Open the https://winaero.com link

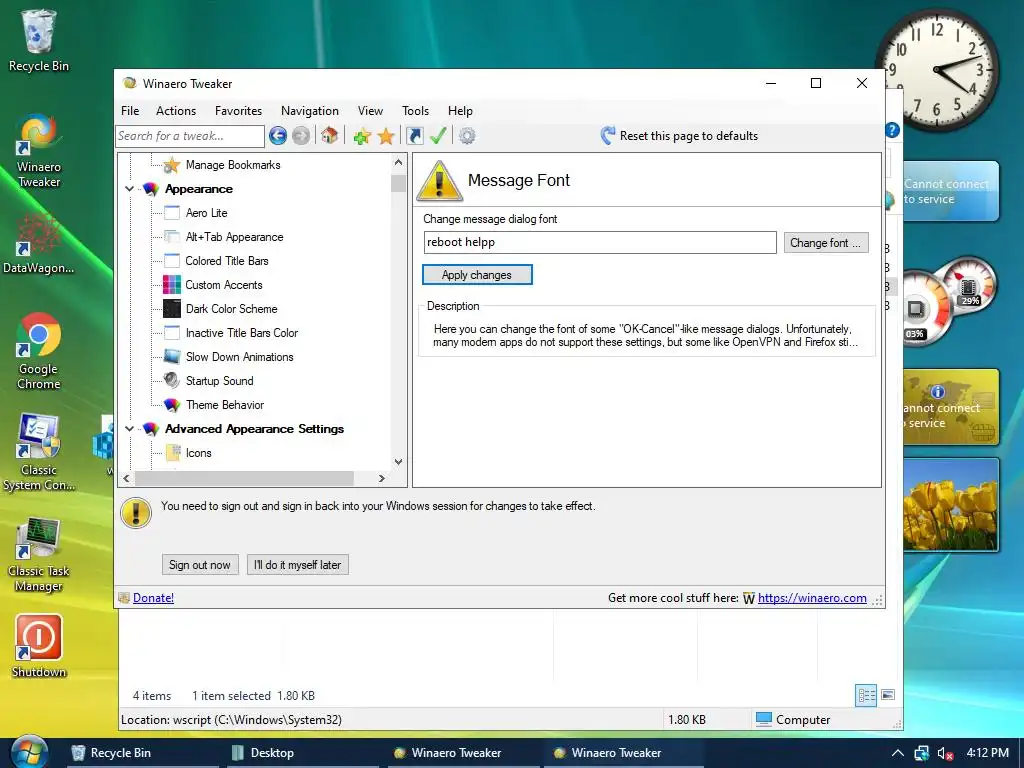pos(812,598)
